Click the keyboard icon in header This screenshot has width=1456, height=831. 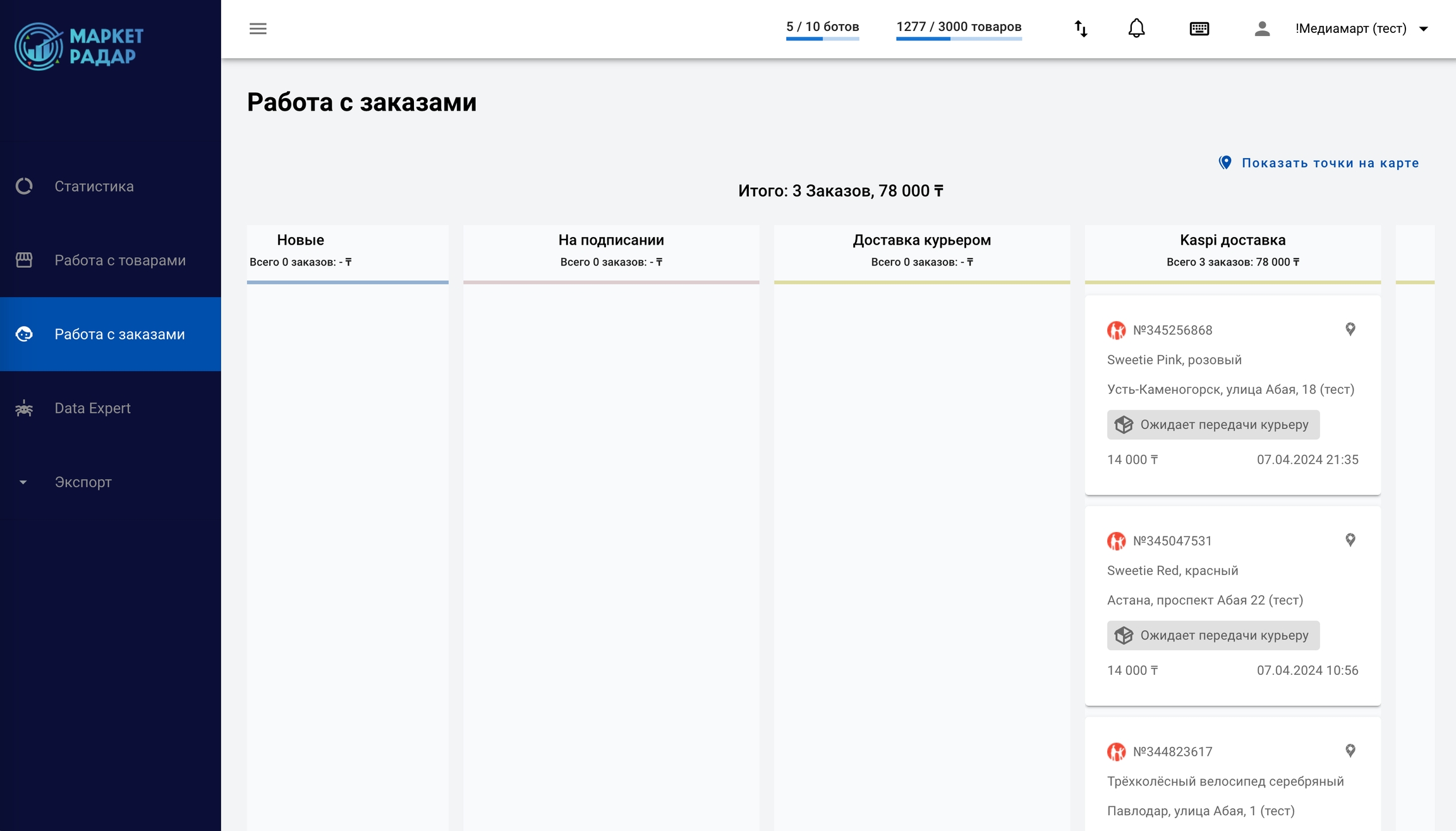tap(1199, 29)
